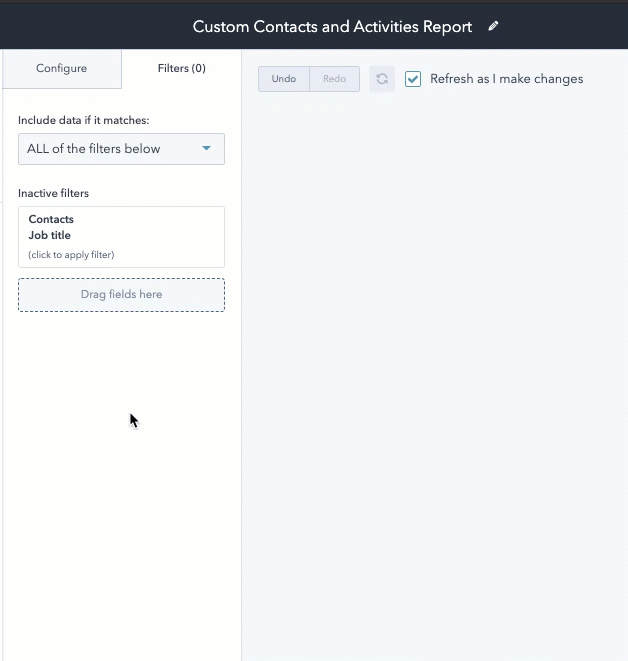Click the "(click to apply filter)" text
Image resolution: width=628 pixels, height=661 pixels.
coord(71,255)
